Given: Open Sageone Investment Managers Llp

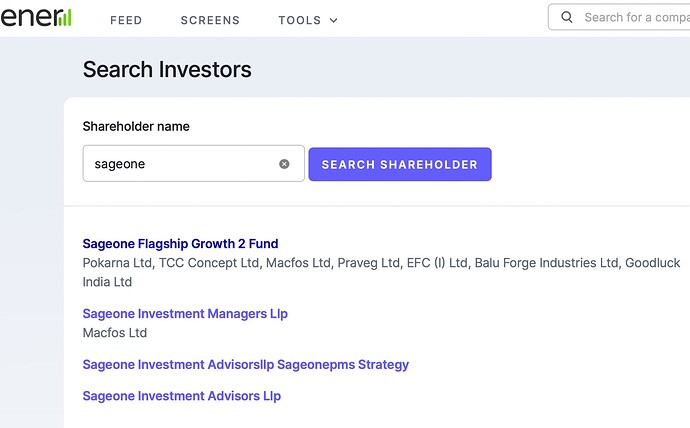Looking at the screenshot, I should 185,314.
